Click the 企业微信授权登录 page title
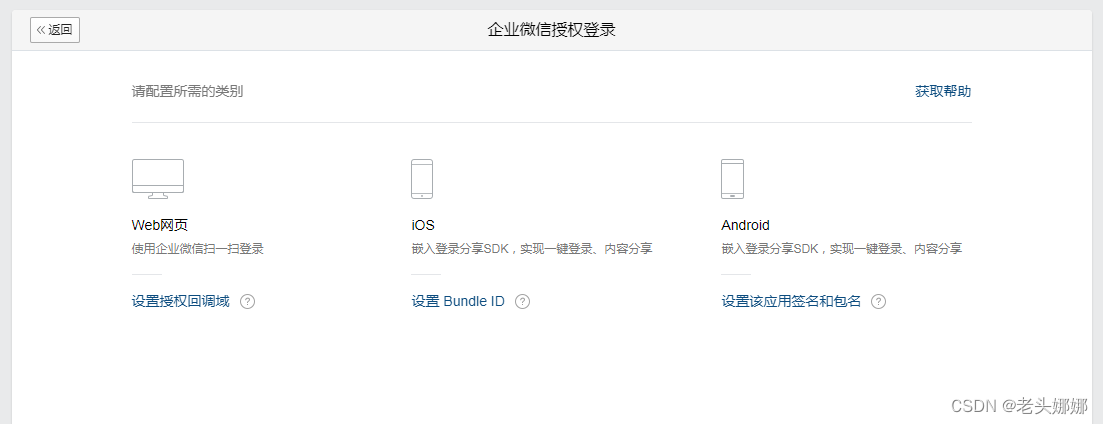This screenshot has height=424, width=1103. tap(552, 30)
